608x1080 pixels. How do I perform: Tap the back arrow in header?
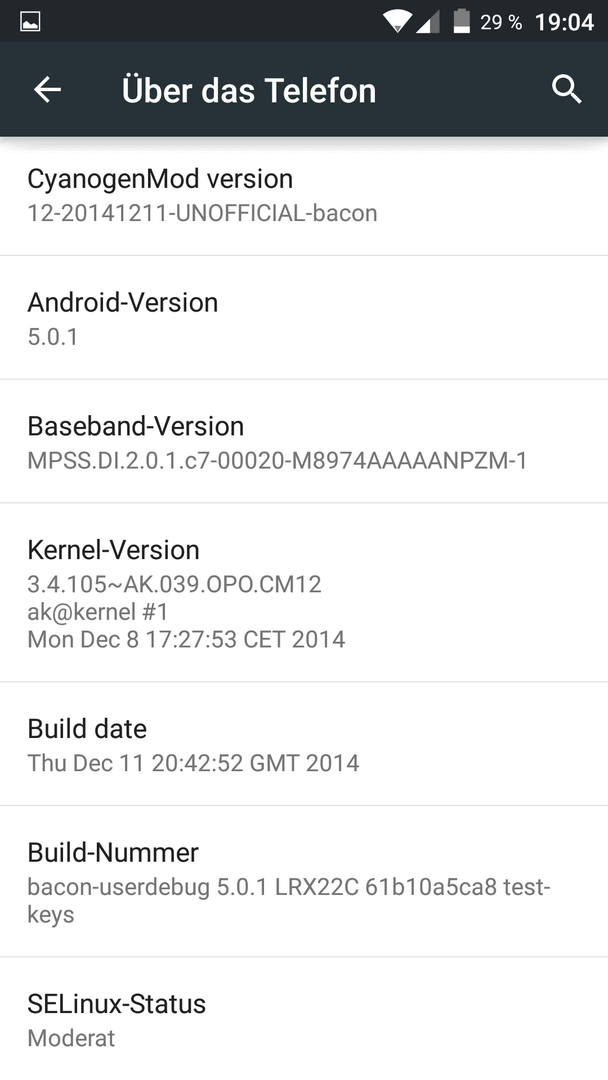(x=48, y=90)
